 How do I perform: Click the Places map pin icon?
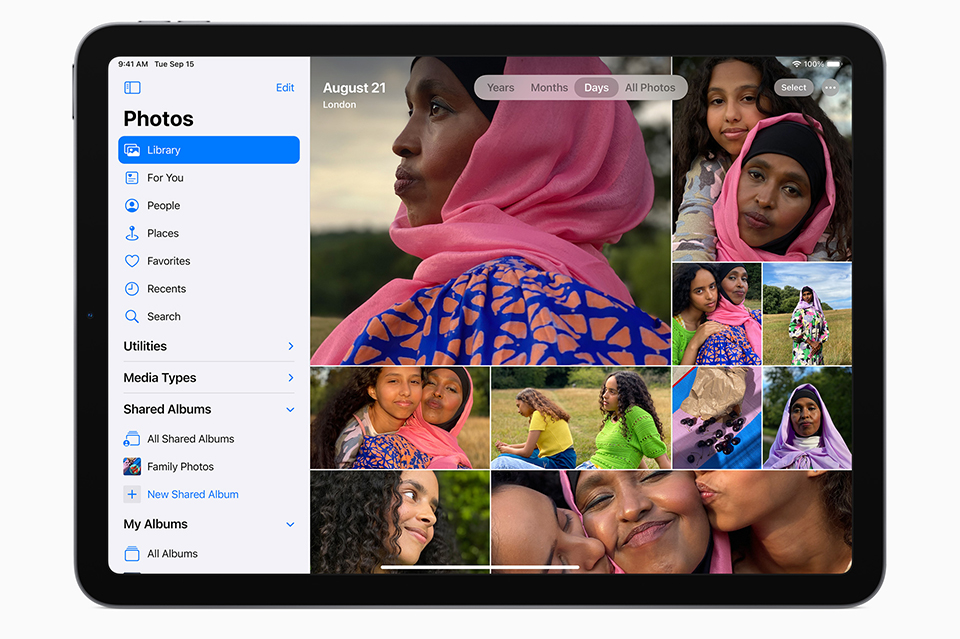pyautogui.click(x=132, y=233)
